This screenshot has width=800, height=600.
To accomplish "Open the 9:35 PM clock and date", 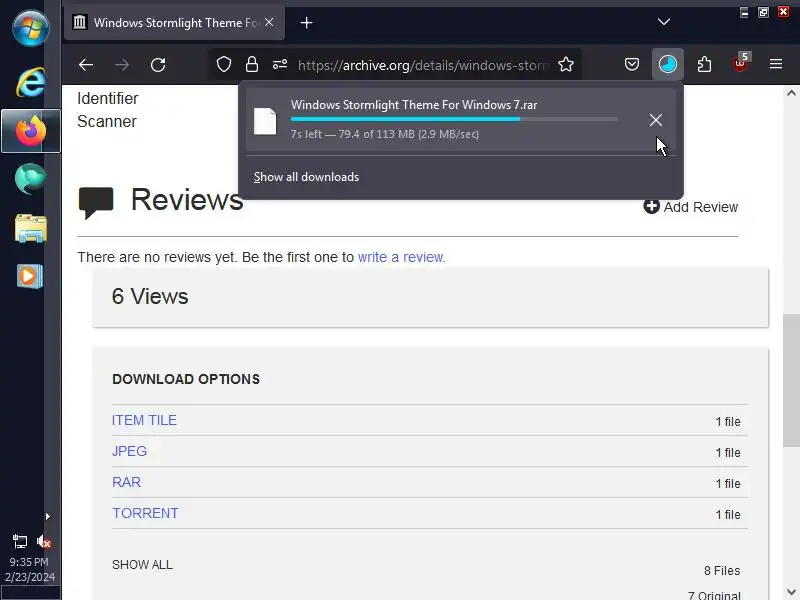I will (x=30, y=569).
